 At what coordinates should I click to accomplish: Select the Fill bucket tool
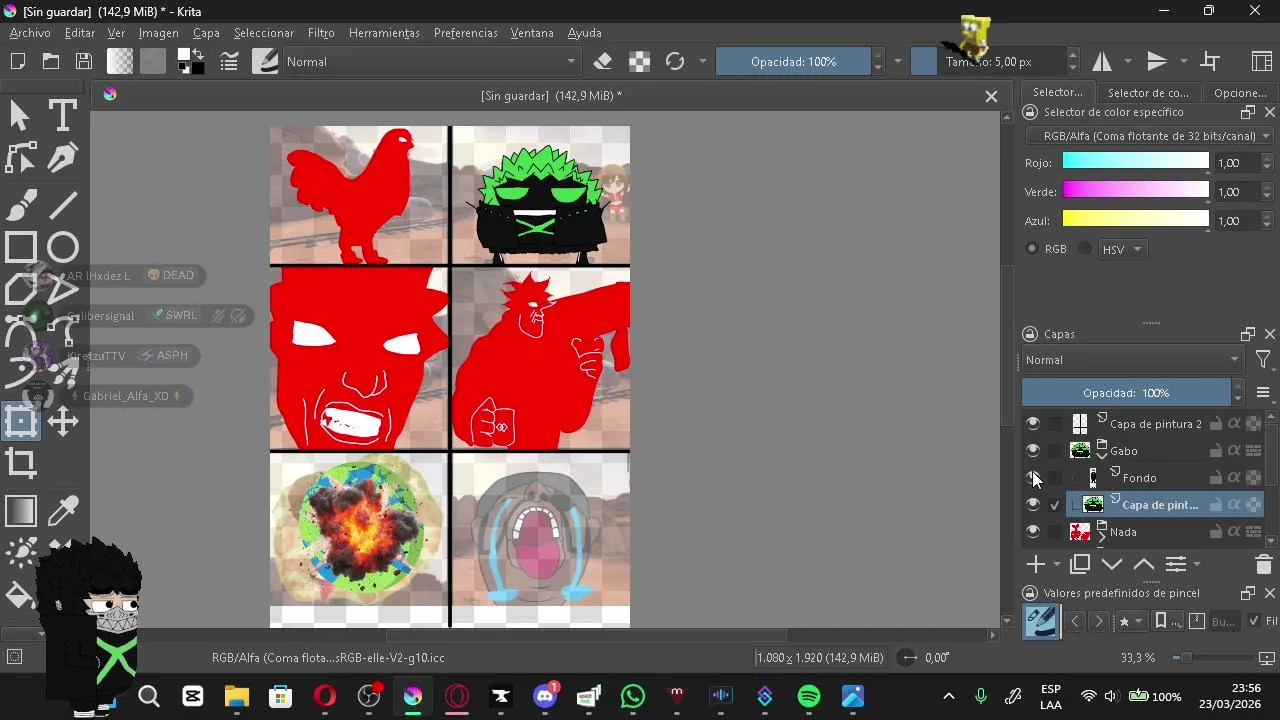pyautogui.click(x=20, y=597)
